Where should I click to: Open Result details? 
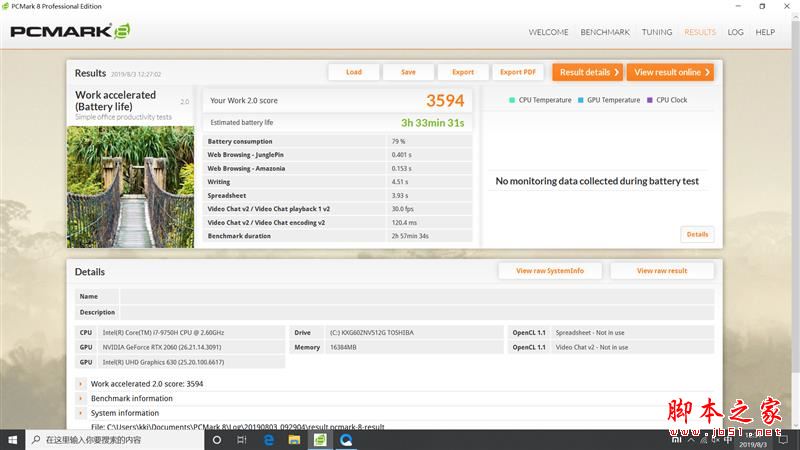tap(587, 72)
